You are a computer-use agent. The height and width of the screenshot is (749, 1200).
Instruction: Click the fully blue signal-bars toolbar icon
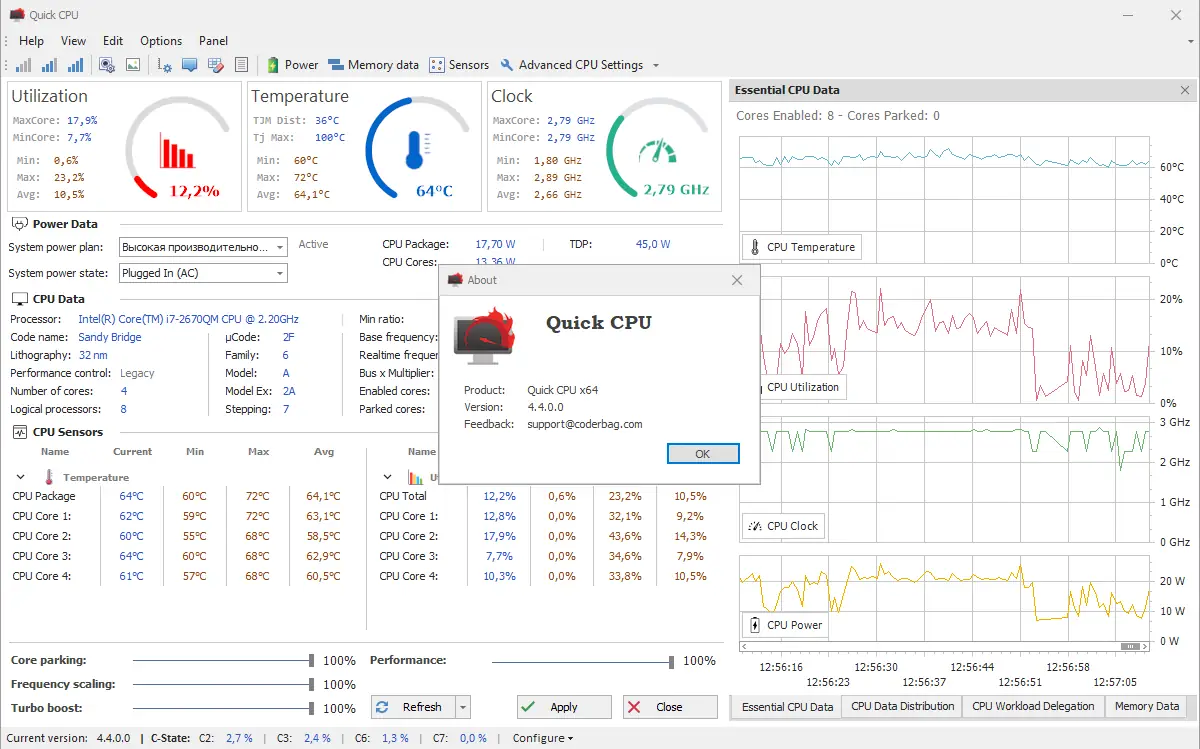click(75, 65)
